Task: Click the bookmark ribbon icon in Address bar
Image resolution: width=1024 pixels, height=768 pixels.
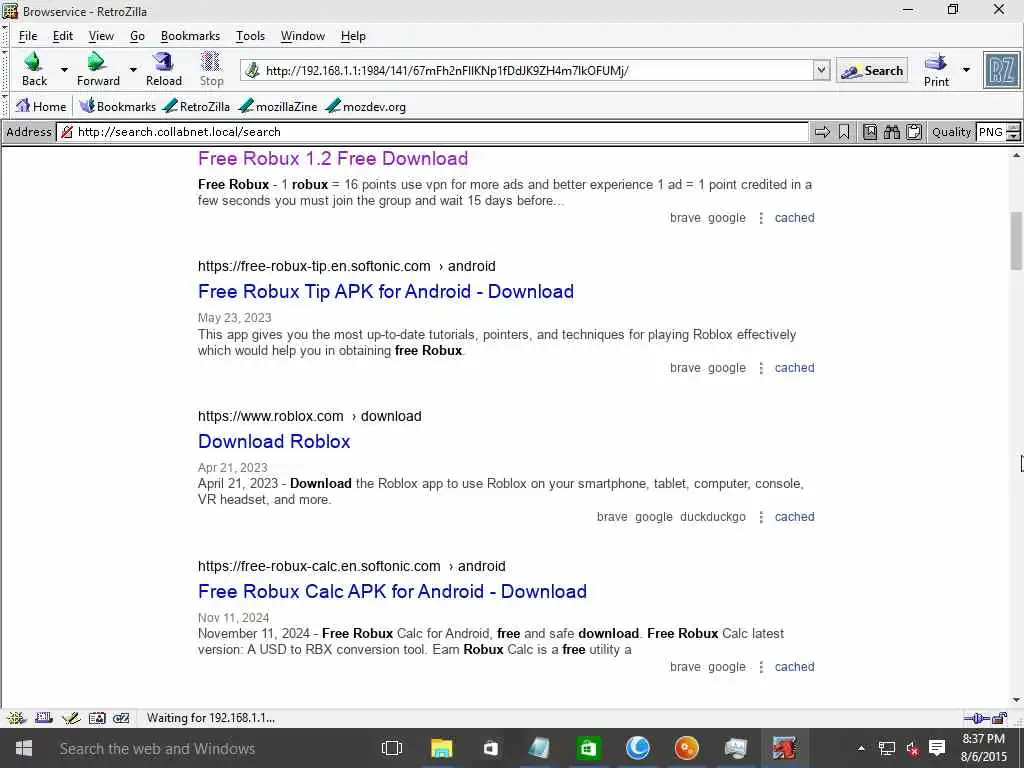Action: coord(844,132)
